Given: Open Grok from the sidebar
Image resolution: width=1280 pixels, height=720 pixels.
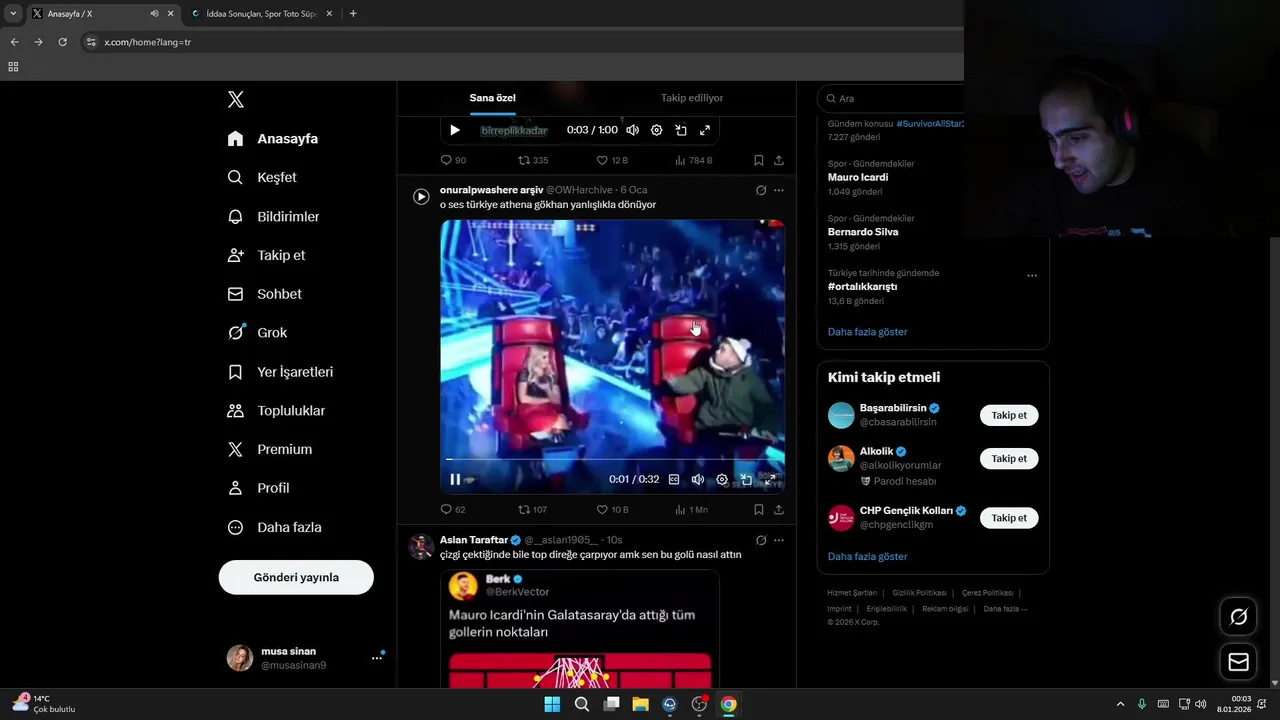Looking at the screenshot, I should point(257,333).
